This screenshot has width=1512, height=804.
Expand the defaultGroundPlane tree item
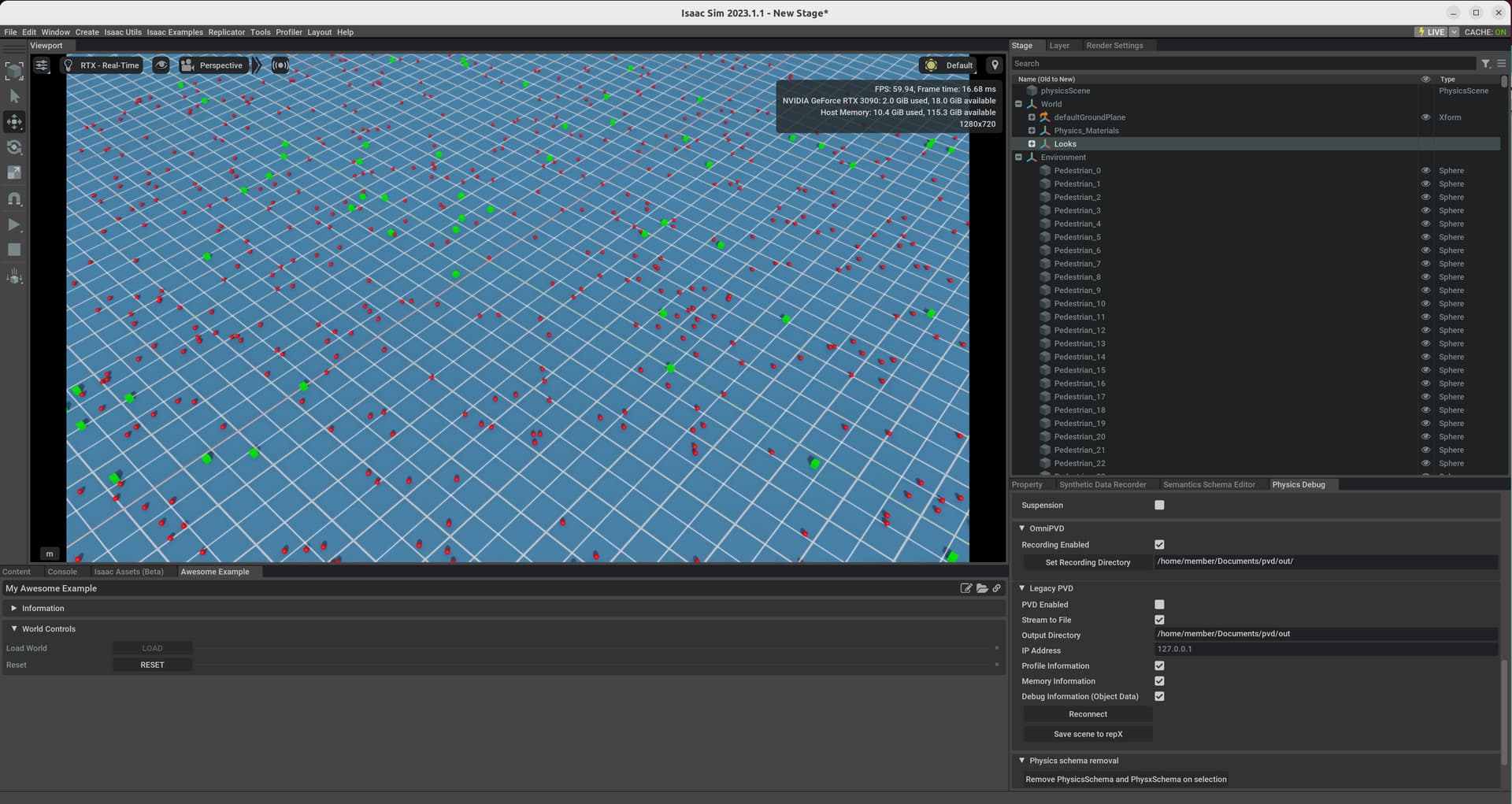click(x=1032, y=117)
